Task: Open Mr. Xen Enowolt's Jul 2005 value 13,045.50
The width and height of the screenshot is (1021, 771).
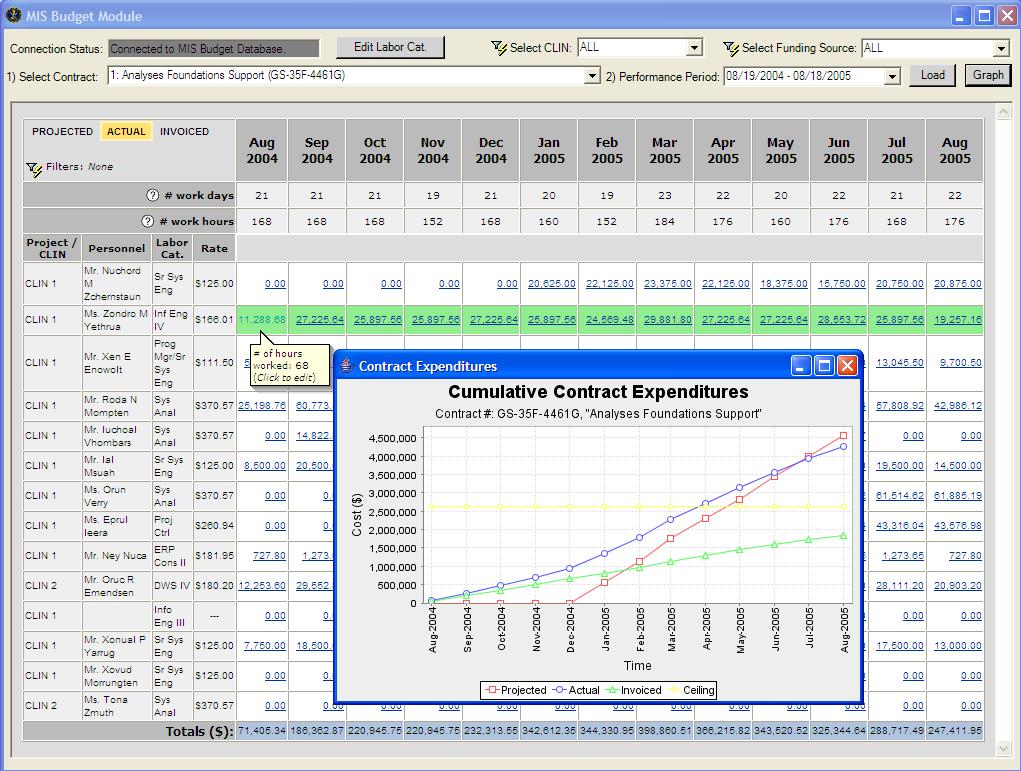Action: 899,363
